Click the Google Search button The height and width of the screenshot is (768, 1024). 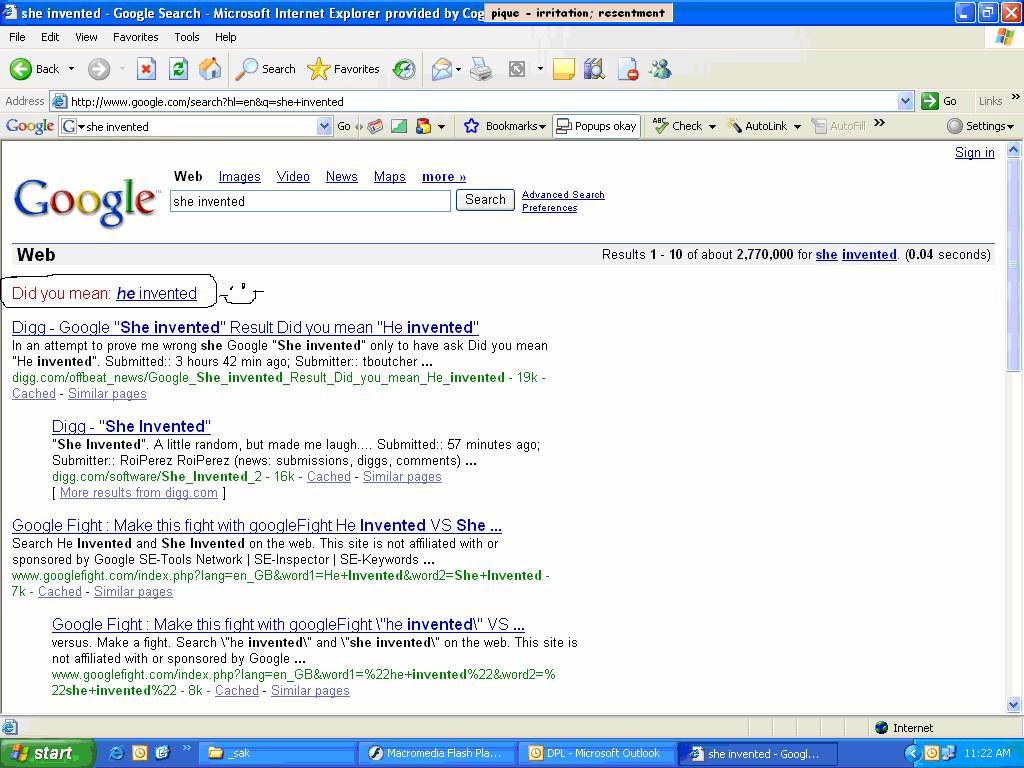485,200
